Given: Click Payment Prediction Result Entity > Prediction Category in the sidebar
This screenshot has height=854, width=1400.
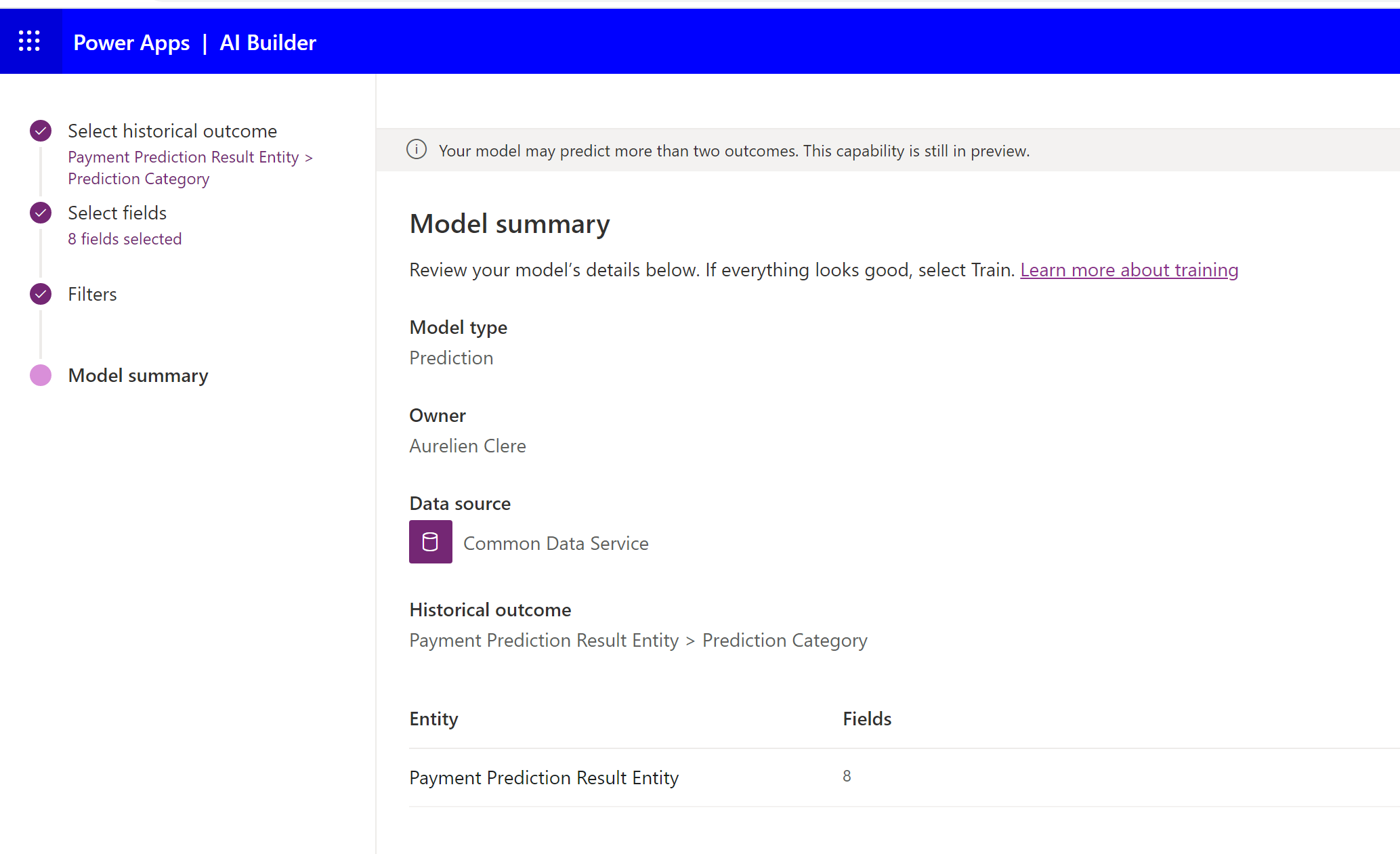Looking at the screenshot, I should [x=190, y=168].
